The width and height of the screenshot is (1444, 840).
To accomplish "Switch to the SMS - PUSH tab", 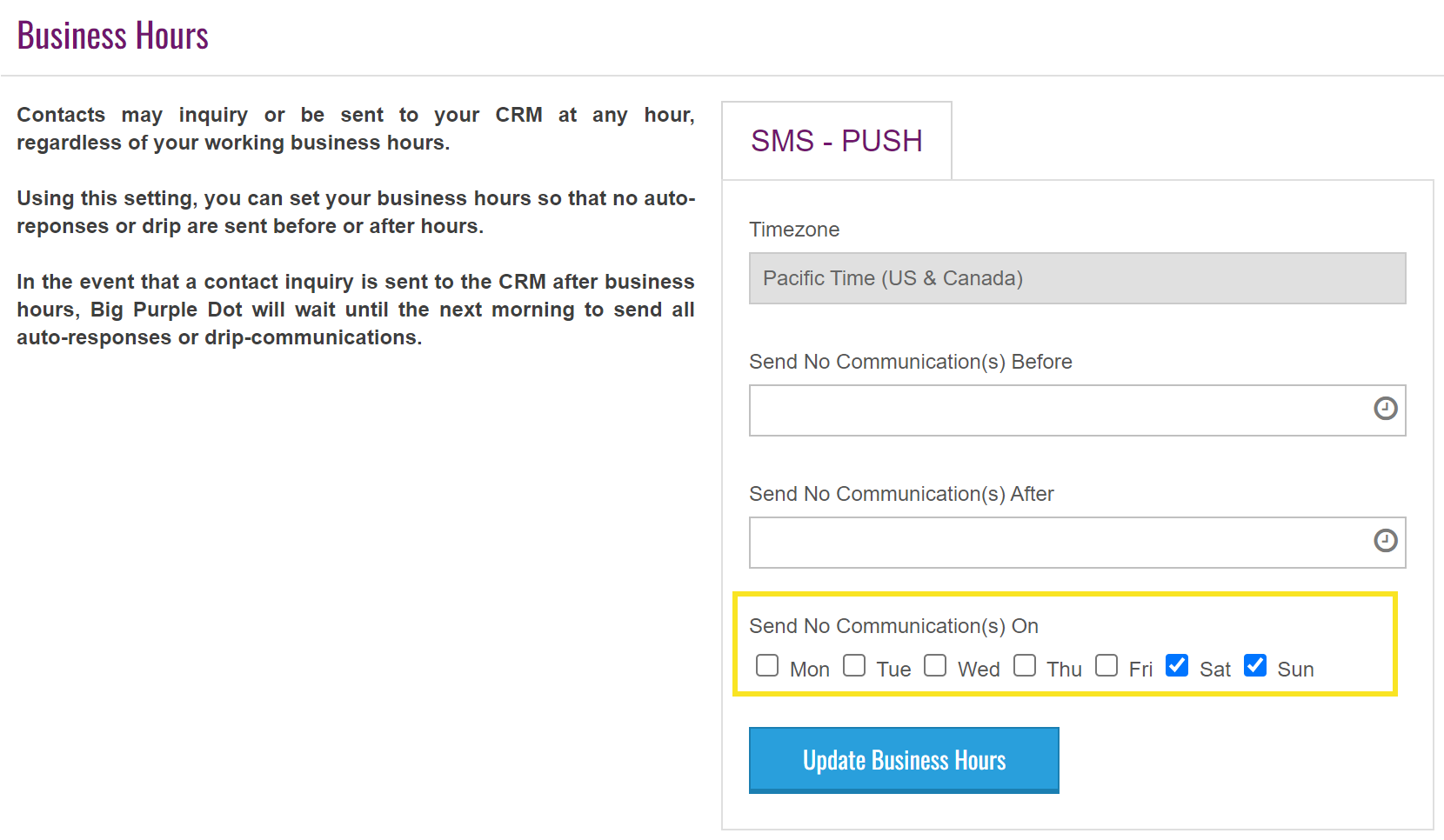I will (x=837, y=141).
